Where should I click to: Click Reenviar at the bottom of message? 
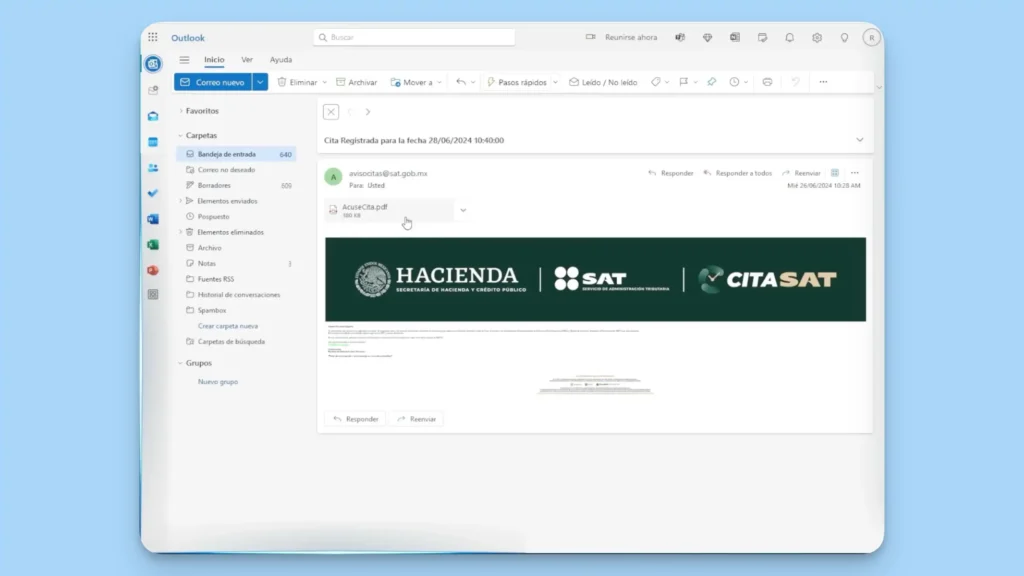417,419
